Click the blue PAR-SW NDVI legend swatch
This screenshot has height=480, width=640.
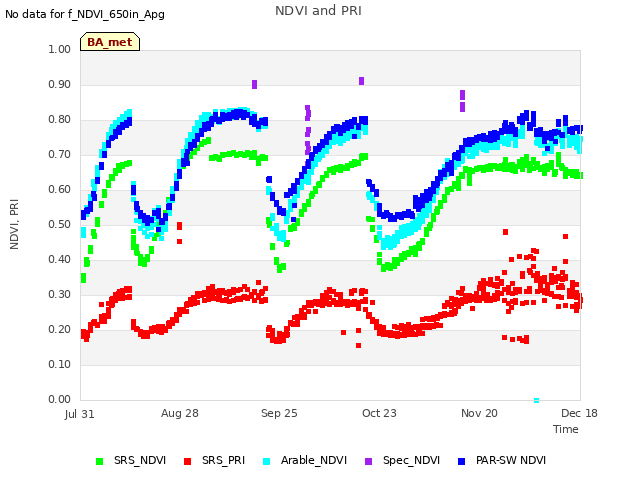[462, 461]
